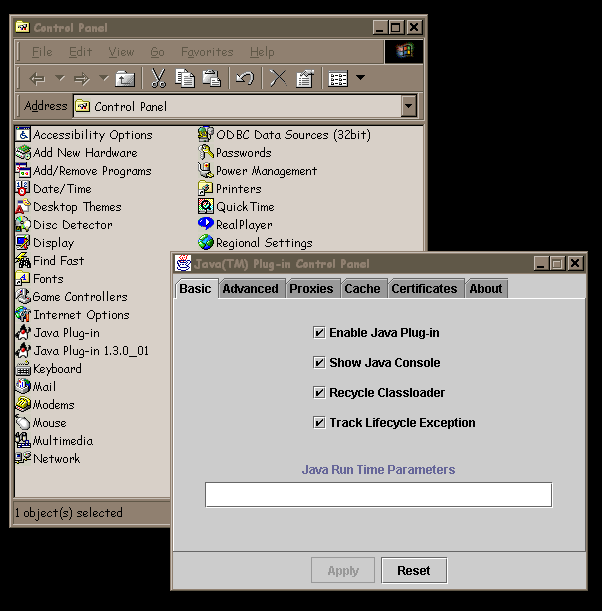Switch to the Certificates tab
This screenshot has height=611, width=602.
(x=424, y=289)
